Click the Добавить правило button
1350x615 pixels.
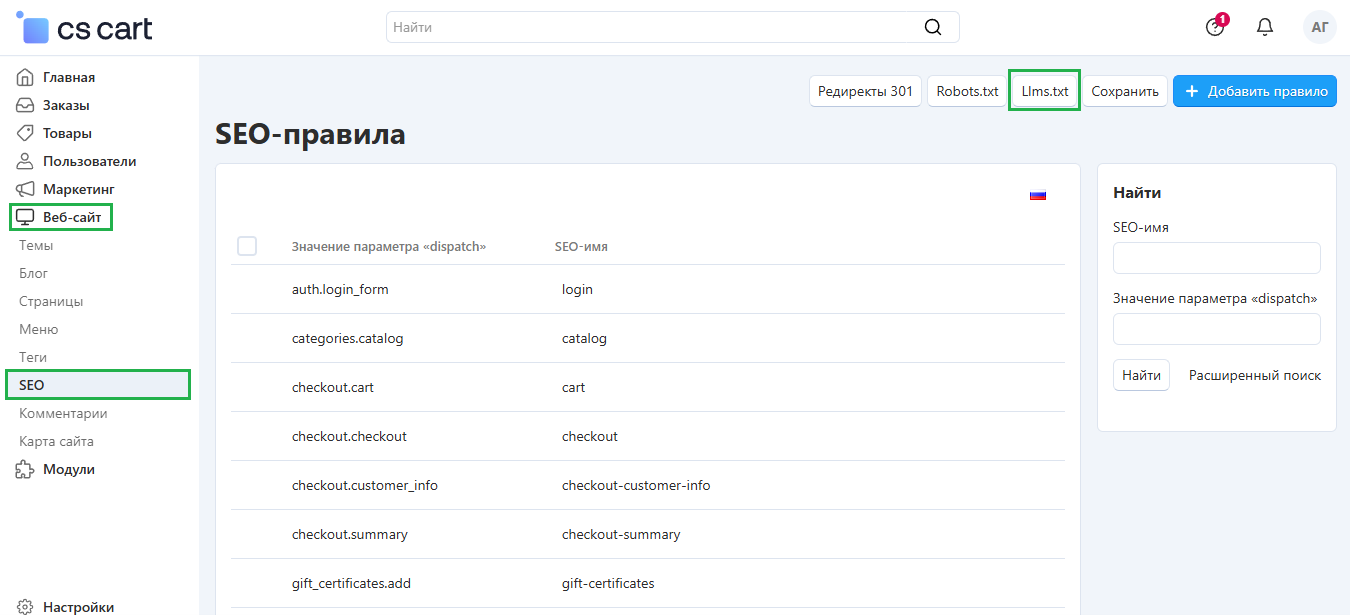point(1254,91)
